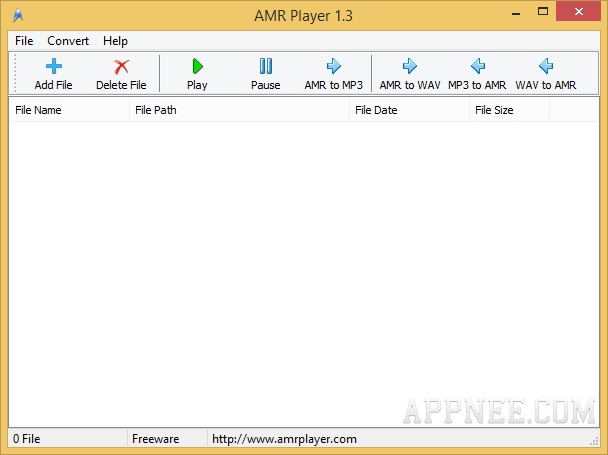Click the window resize grip corner

click(594, 441)
